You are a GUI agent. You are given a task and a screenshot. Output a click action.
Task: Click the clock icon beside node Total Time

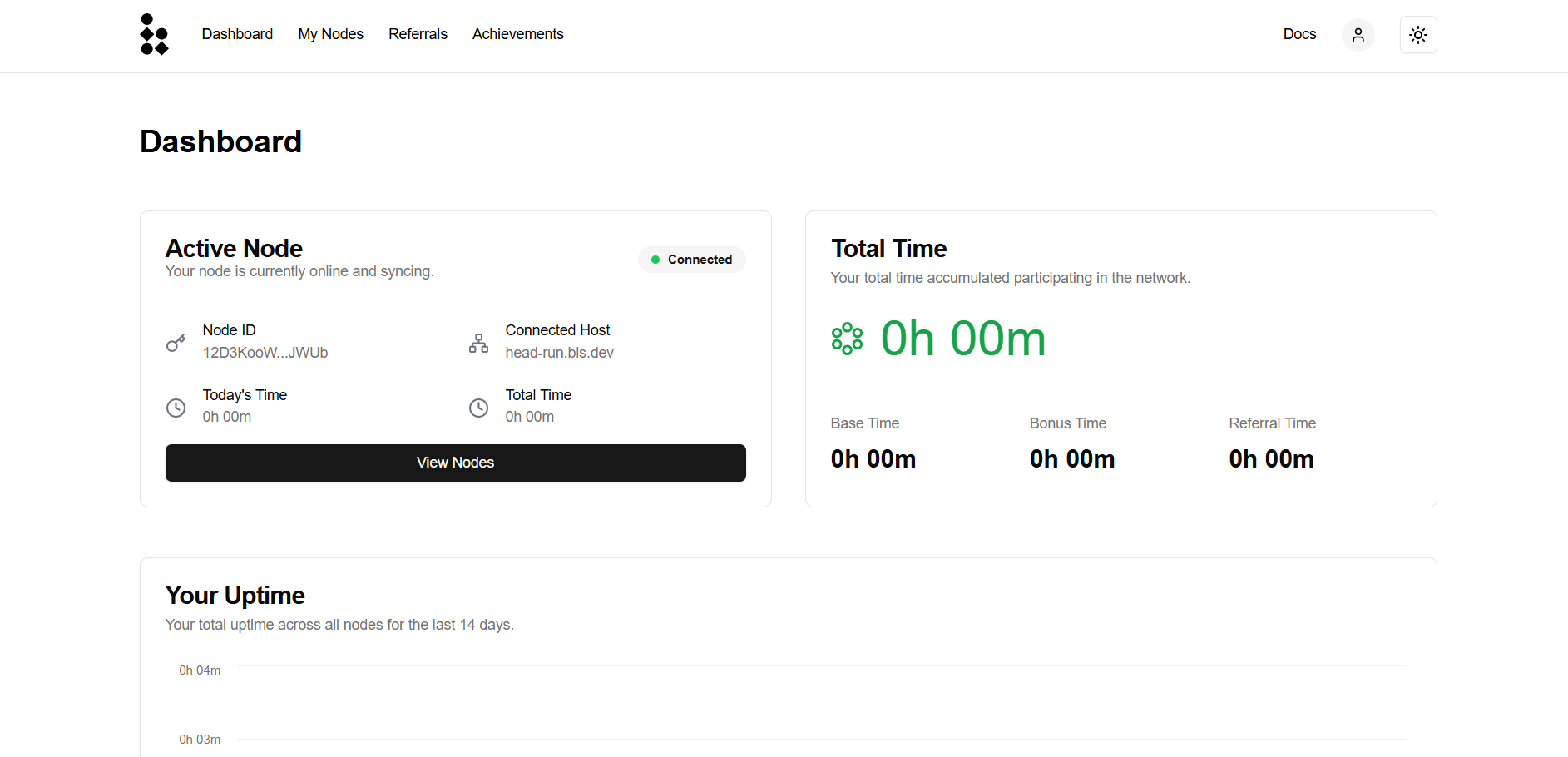tap(478, 408)
